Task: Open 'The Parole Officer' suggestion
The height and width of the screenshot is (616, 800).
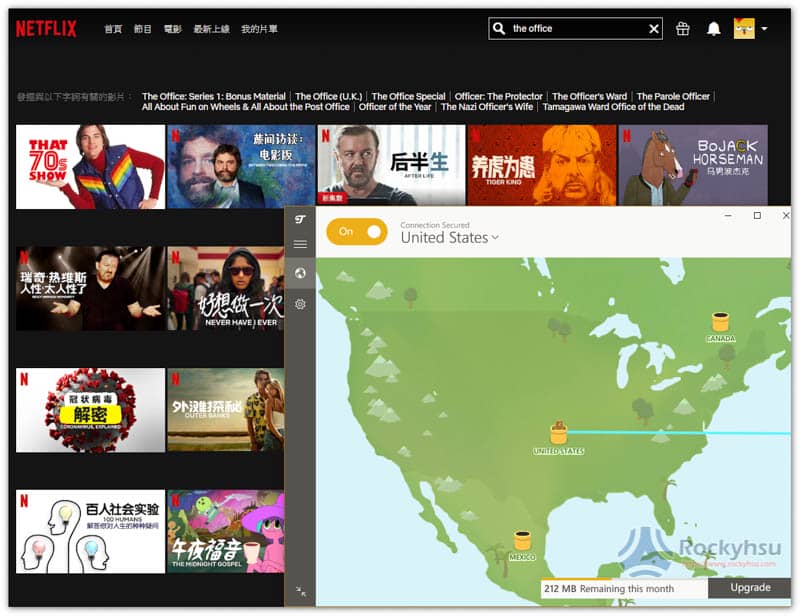Action: 673,96
